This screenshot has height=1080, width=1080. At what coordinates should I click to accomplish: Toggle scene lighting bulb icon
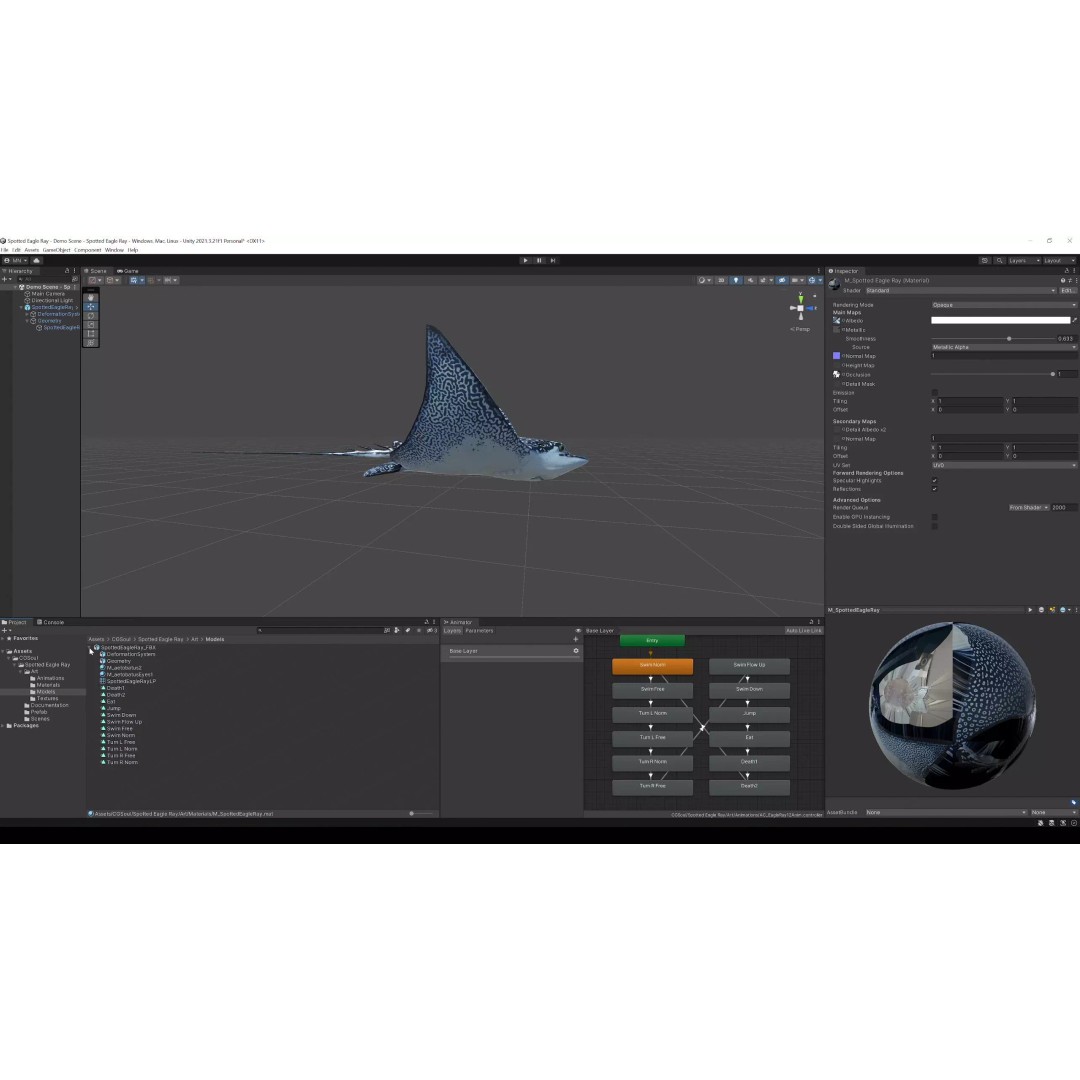[x=736, y=280]
